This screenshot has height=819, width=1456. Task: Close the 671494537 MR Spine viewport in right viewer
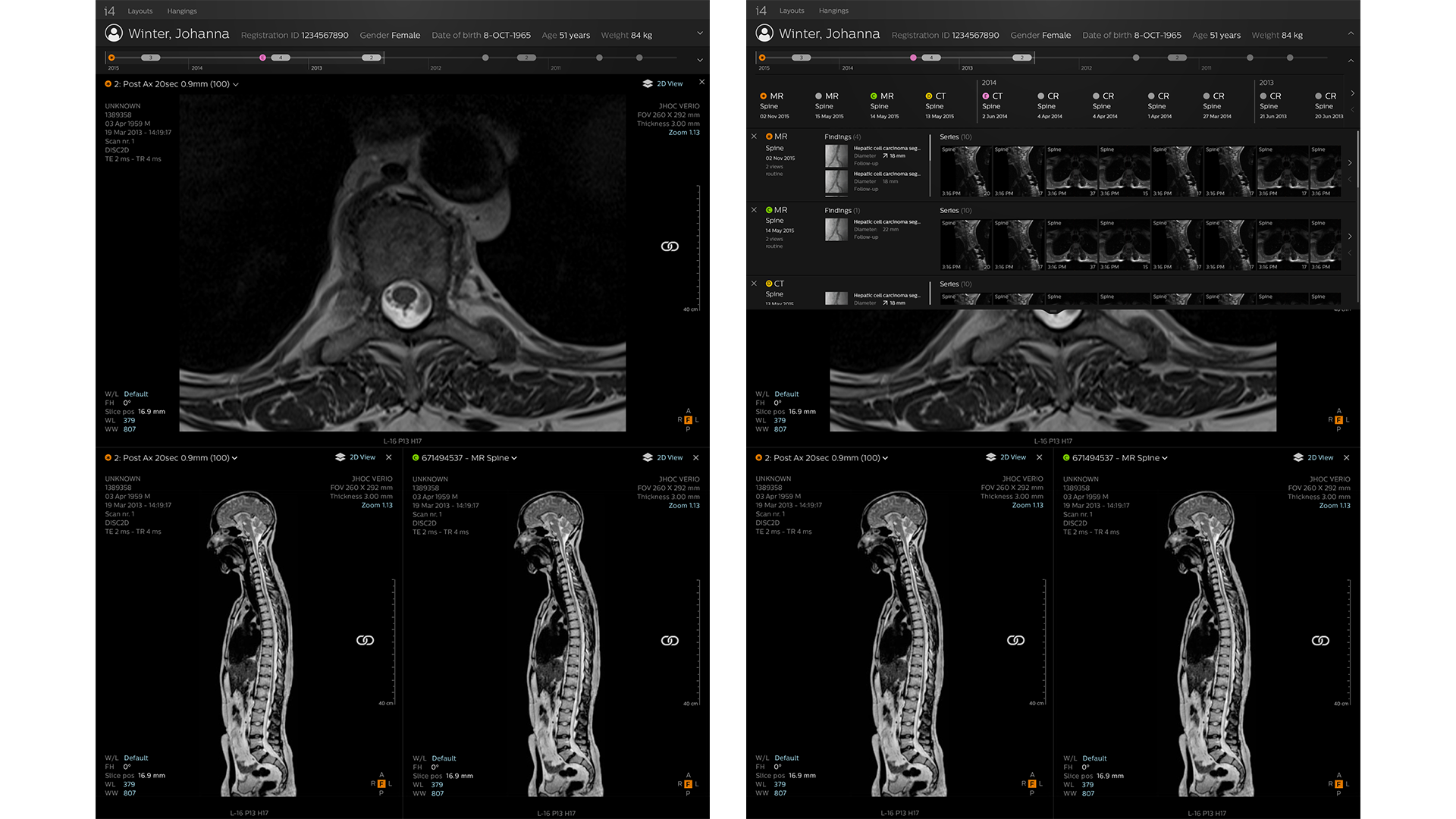click(1347, 457)
